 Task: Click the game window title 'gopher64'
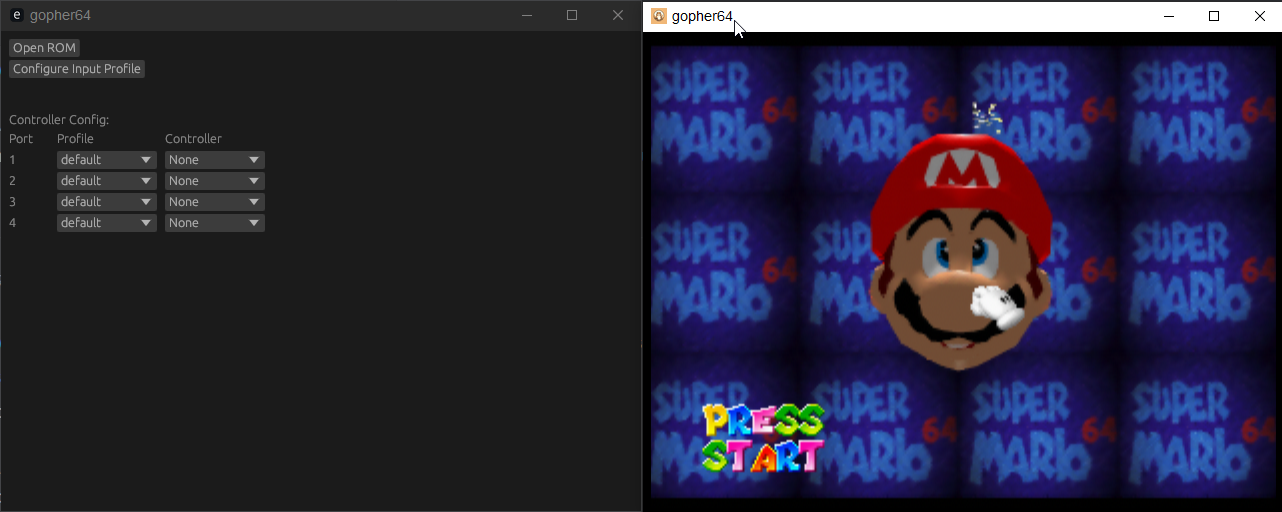[x=702, y=16]
